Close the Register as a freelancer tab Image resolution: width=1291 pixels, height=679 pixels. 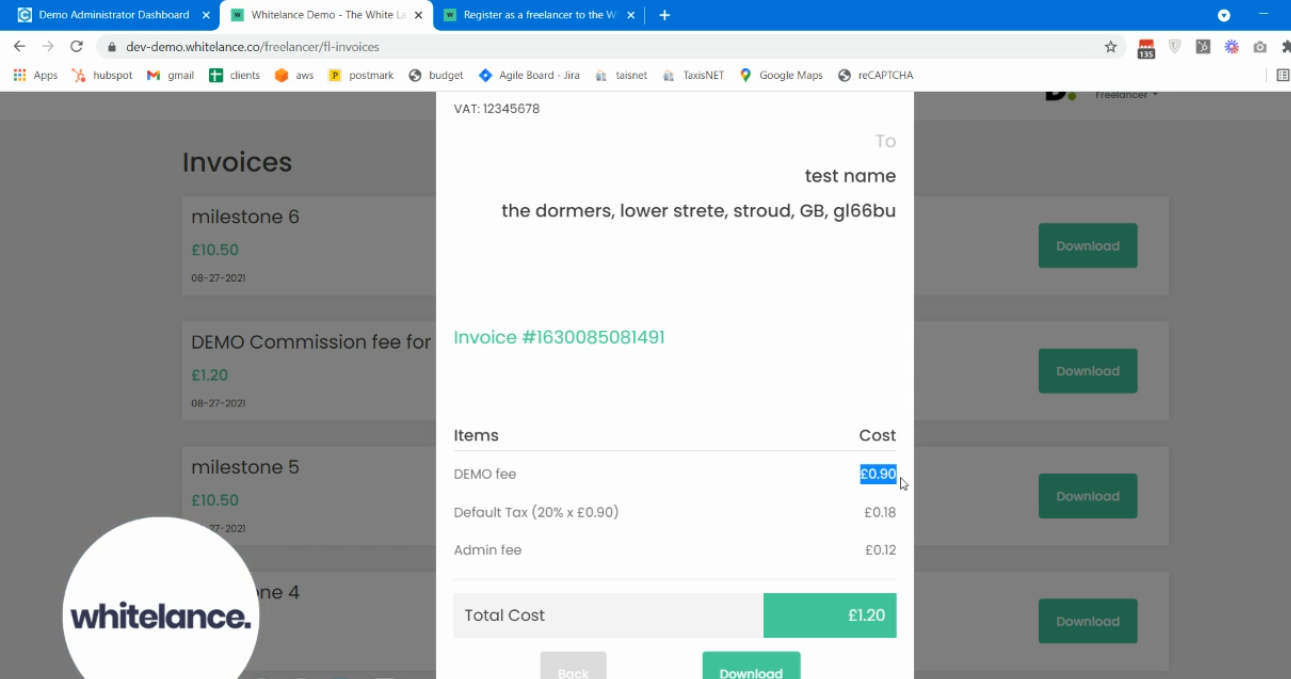[x=631, y=15]
